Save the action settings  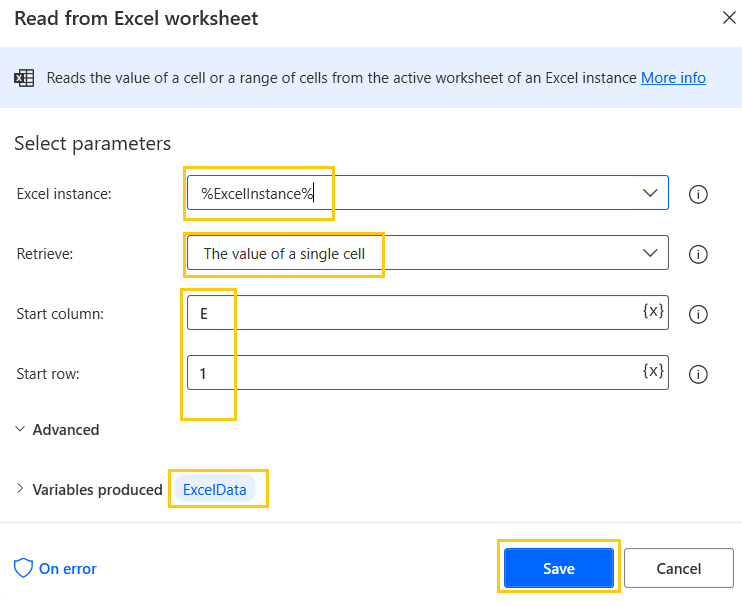559,568
